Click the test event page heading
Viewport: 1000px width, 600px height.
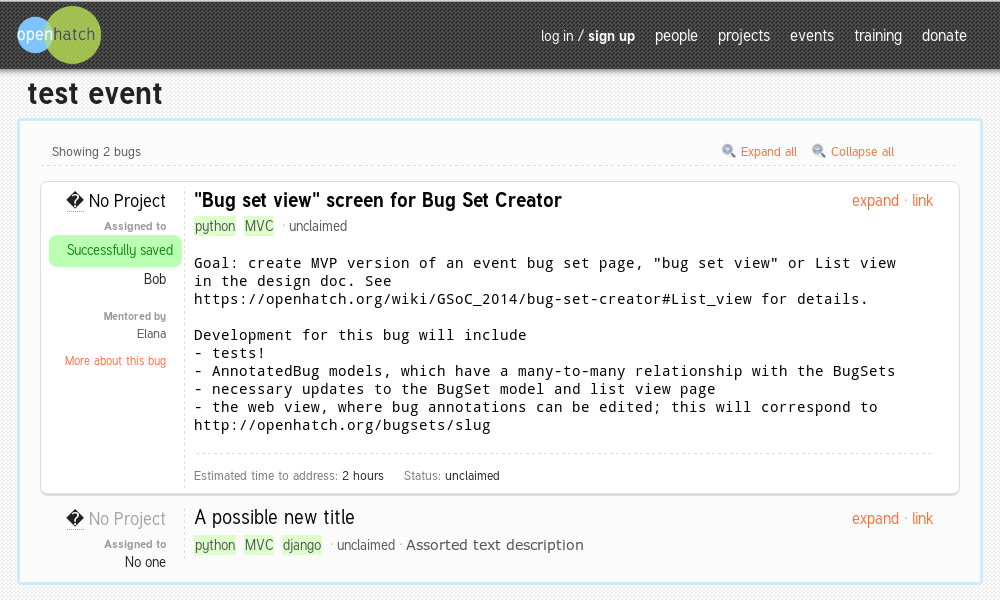pos(95,94)
